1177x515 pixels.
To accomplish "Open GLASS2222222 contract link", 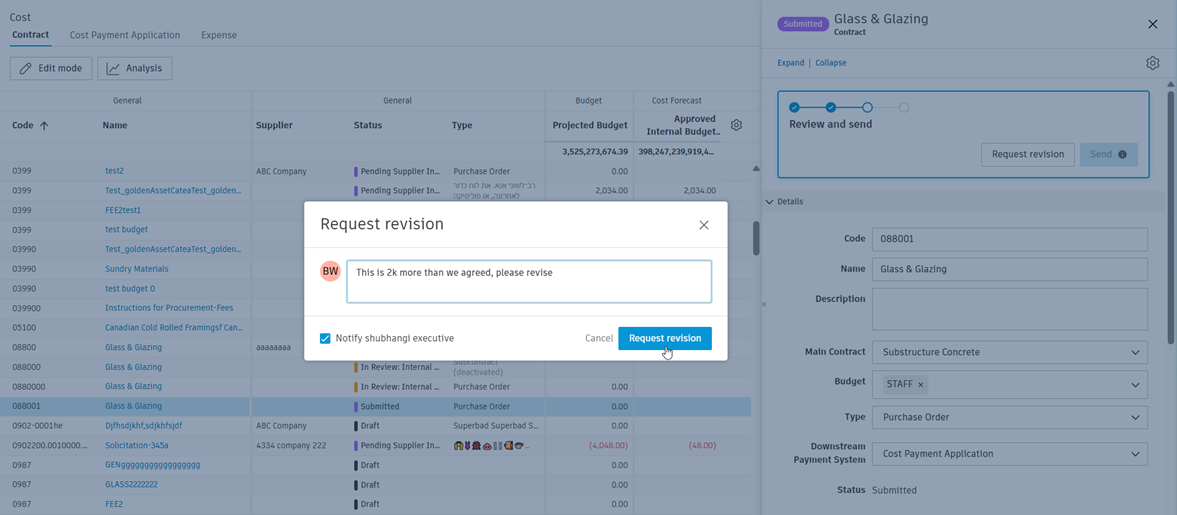I will [131, 485].
